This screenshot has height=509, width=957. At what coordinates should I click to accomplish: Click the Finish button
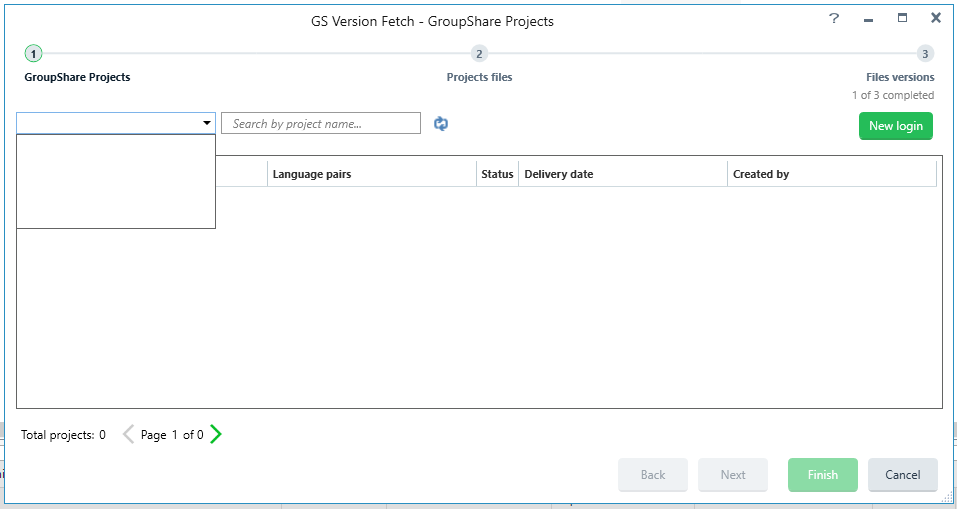tap(823, 475)
